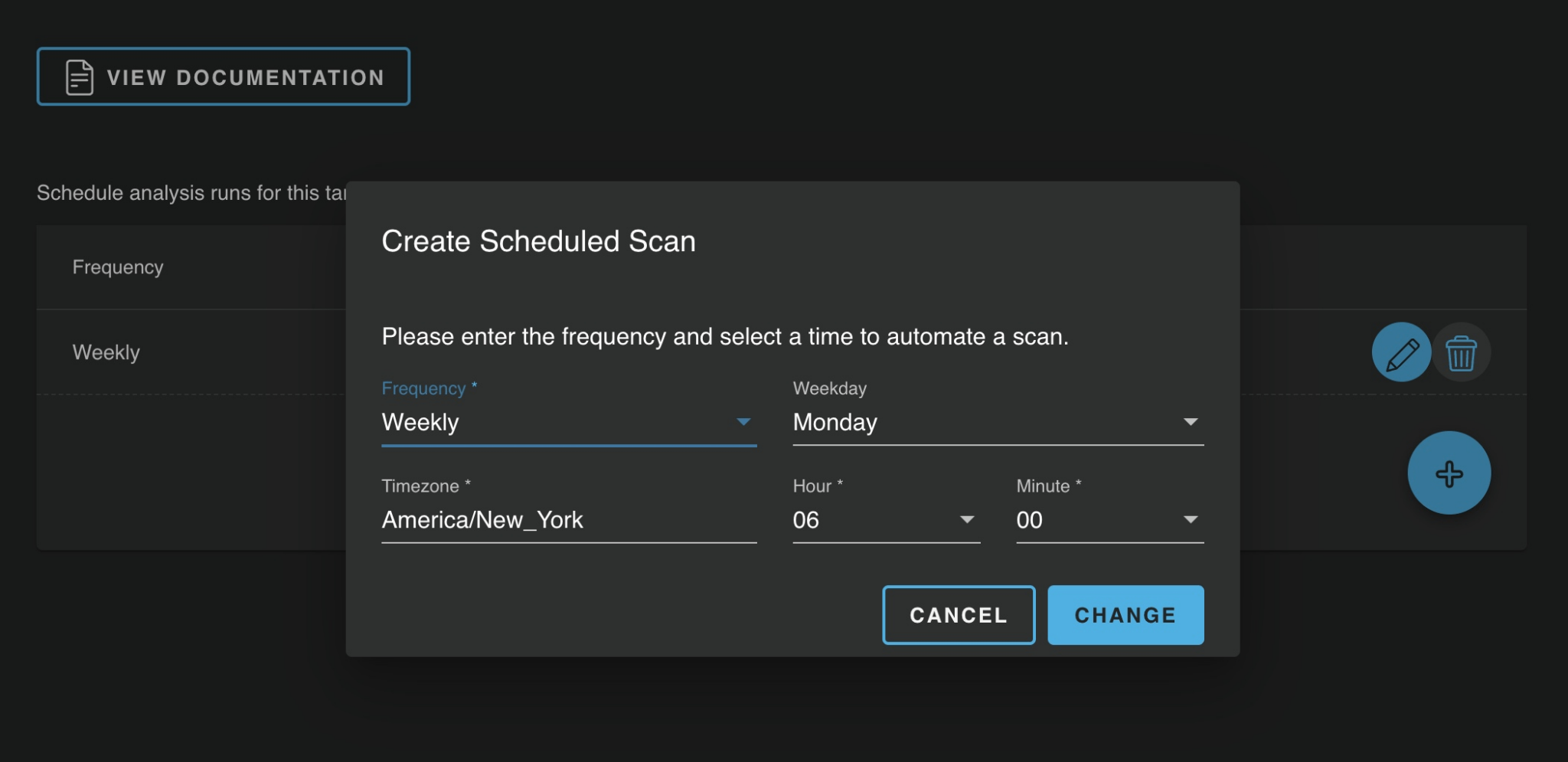Screen dimensions: 1568x762
Task: Expand the Weekday dropdown arrow
Action: 1190,422
